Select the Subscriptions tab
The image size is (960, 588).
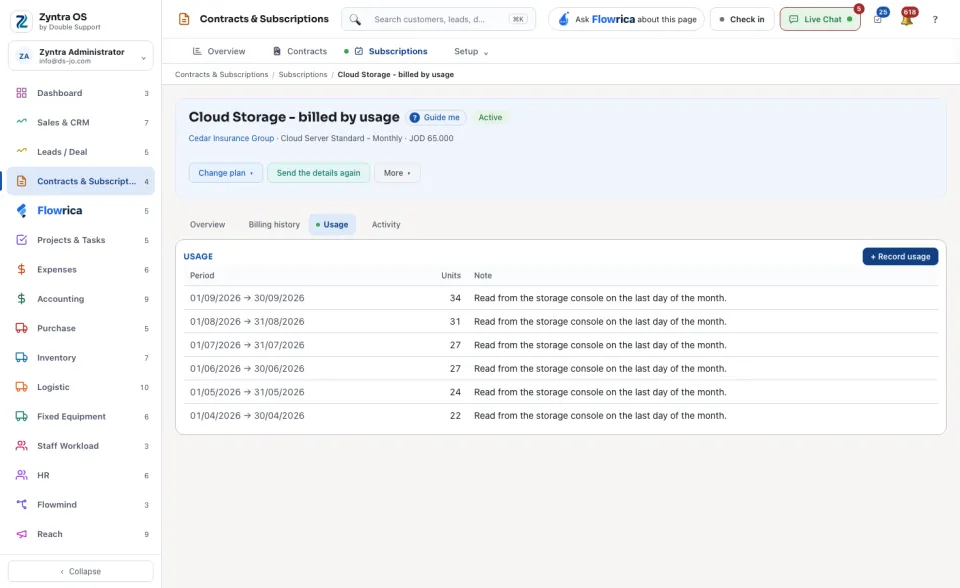(x=391, y=51)
